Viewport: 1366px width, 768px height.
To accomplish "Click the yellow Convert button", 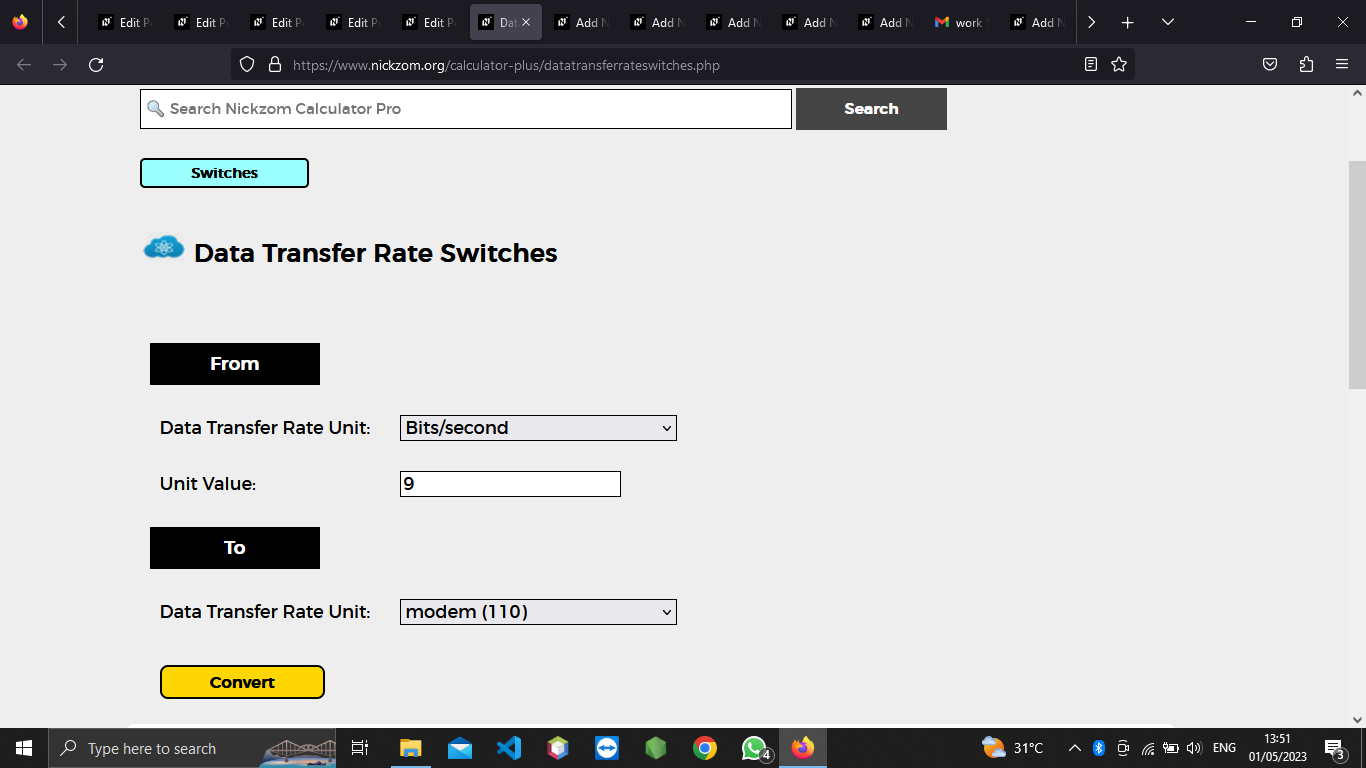I will pos(242,682).
